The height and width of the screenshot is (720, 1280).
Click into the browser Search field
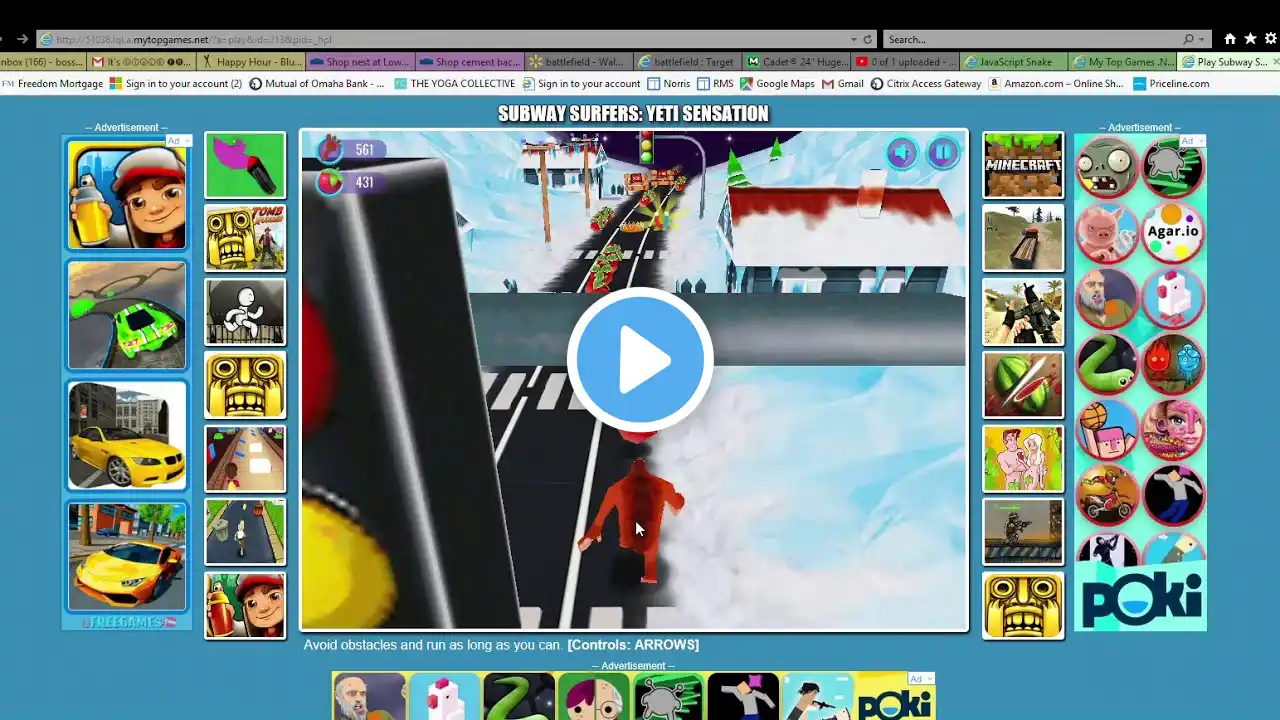(x=1030, y=39)
